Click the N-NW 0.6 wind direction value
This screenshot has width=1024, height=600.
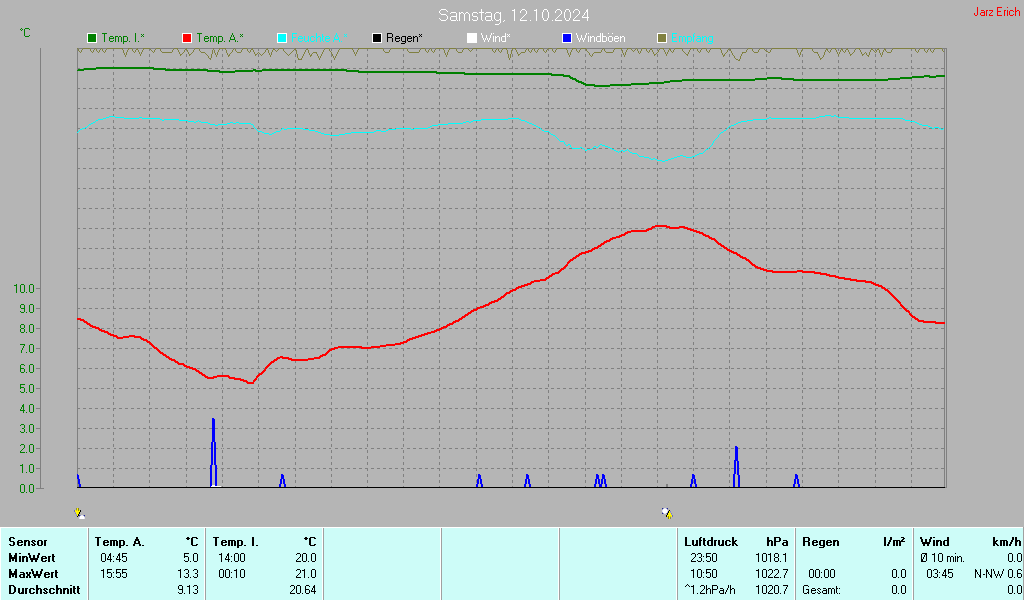[x=998, y=574]
